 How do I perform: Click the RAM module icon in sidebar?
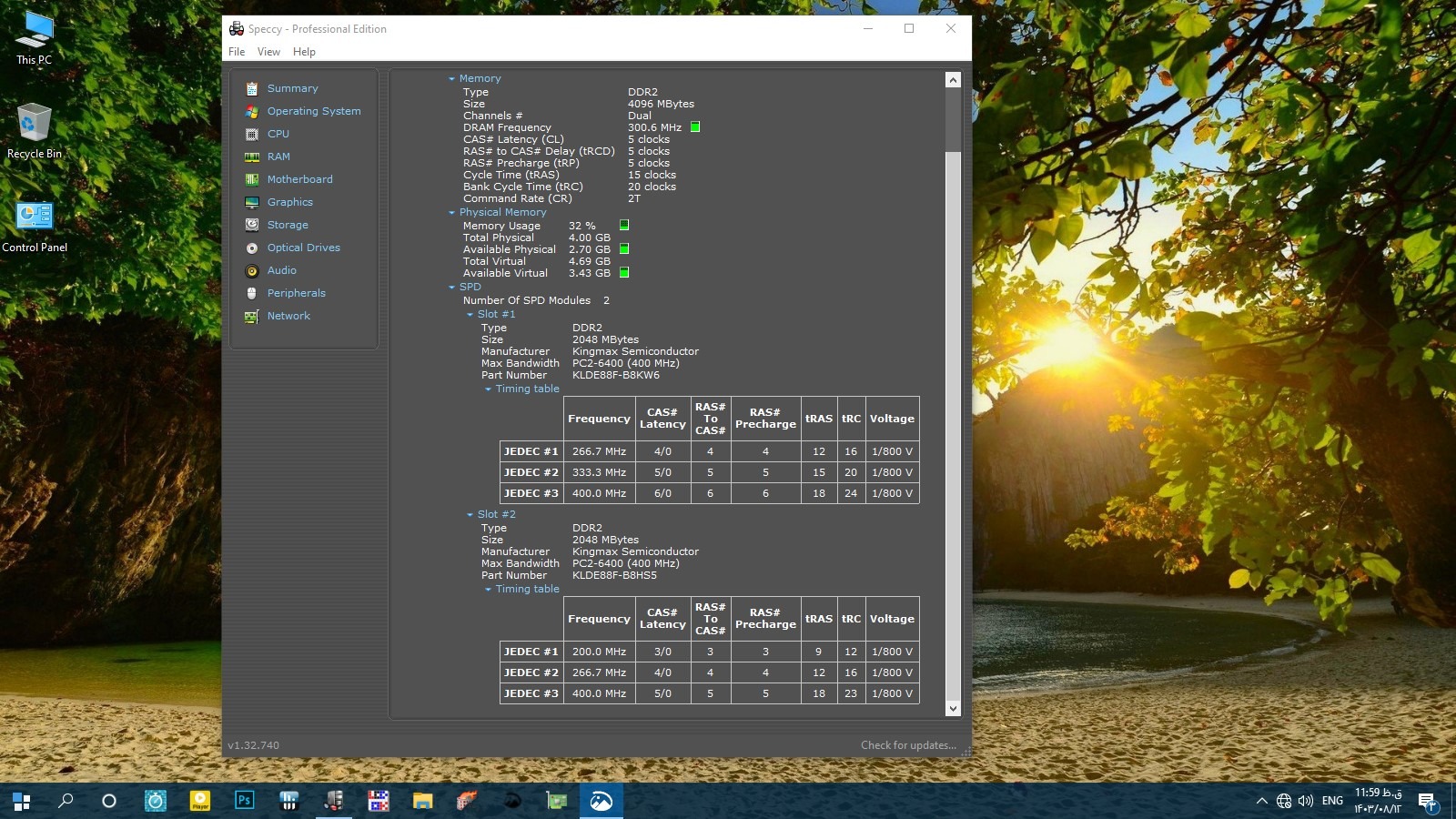click(252, 157)
